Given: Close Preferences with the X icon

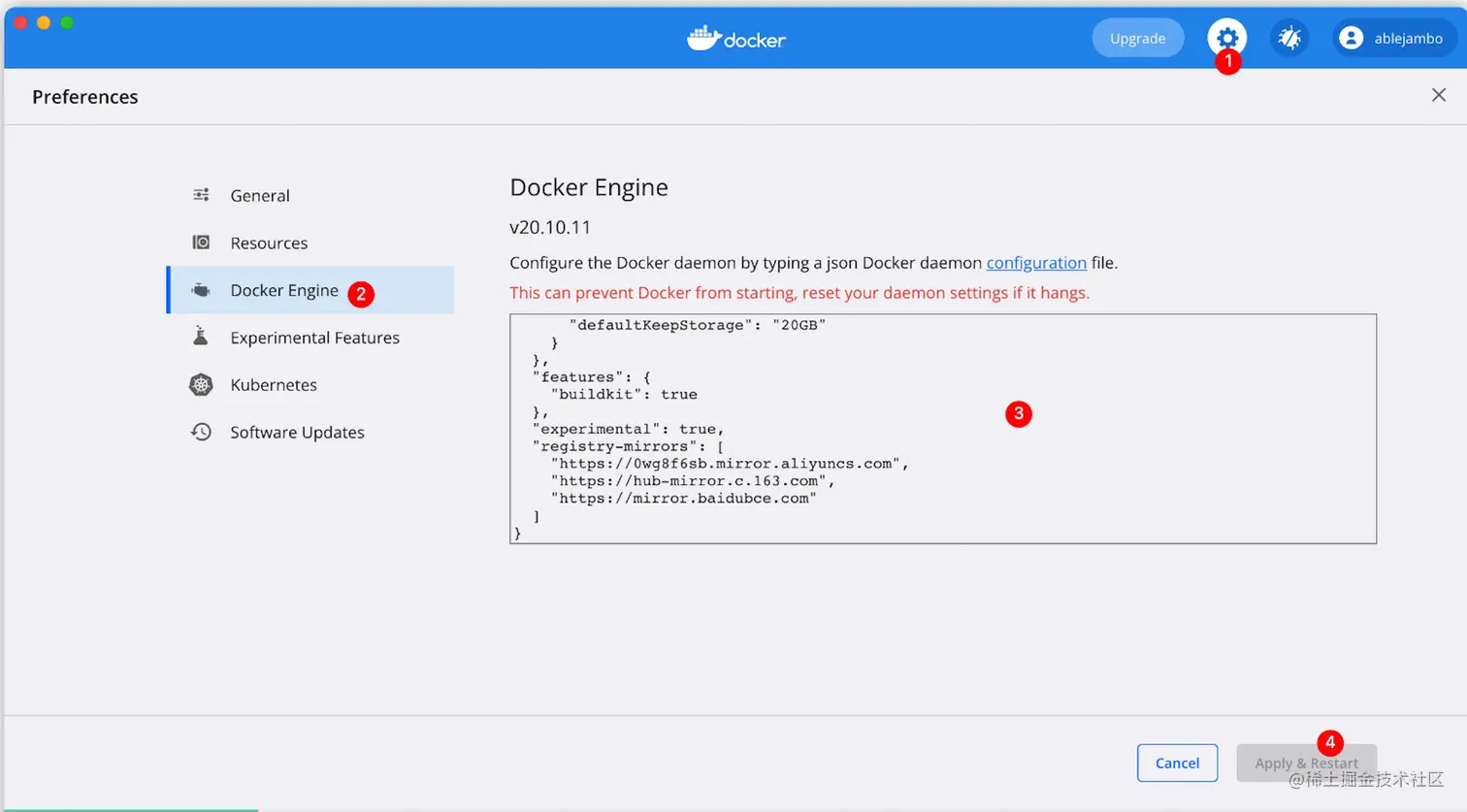Looking at the screenshot, I should click(1439, 95).
